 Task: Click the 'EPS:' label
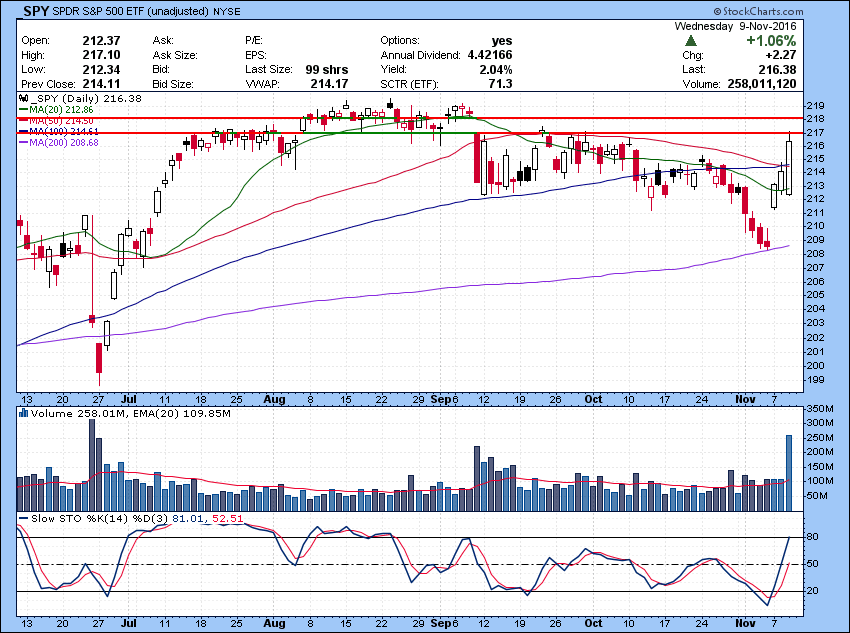coord(256,55)
